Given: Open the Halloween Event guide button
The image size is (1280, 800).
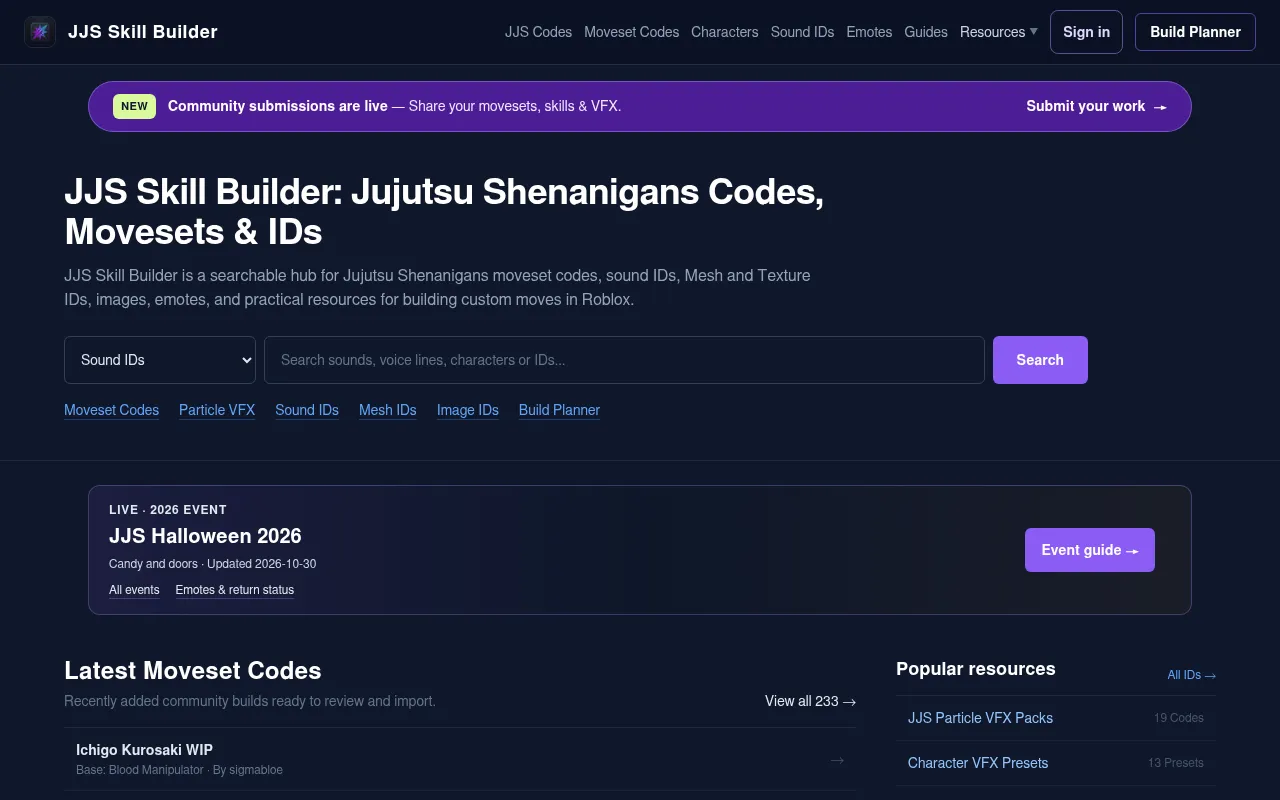Looking at the screenshot, I should 1090,550.
